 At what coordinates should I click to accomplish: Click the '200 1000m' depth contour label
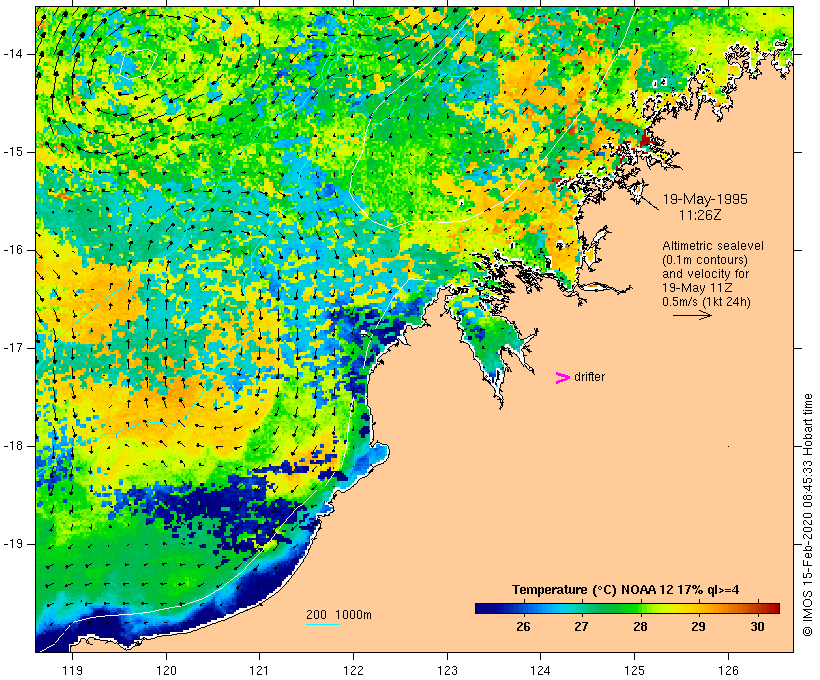[339, 615]
